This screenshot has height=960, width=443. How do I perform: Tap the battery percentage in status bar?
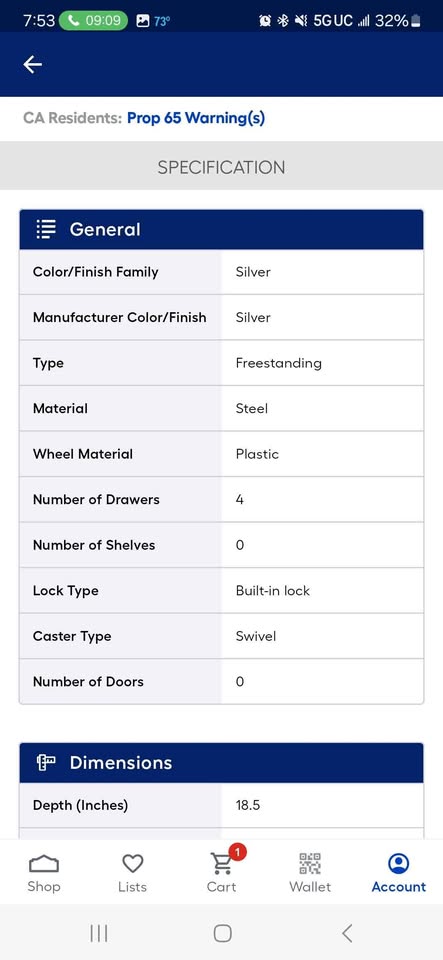tap(392, 20)
